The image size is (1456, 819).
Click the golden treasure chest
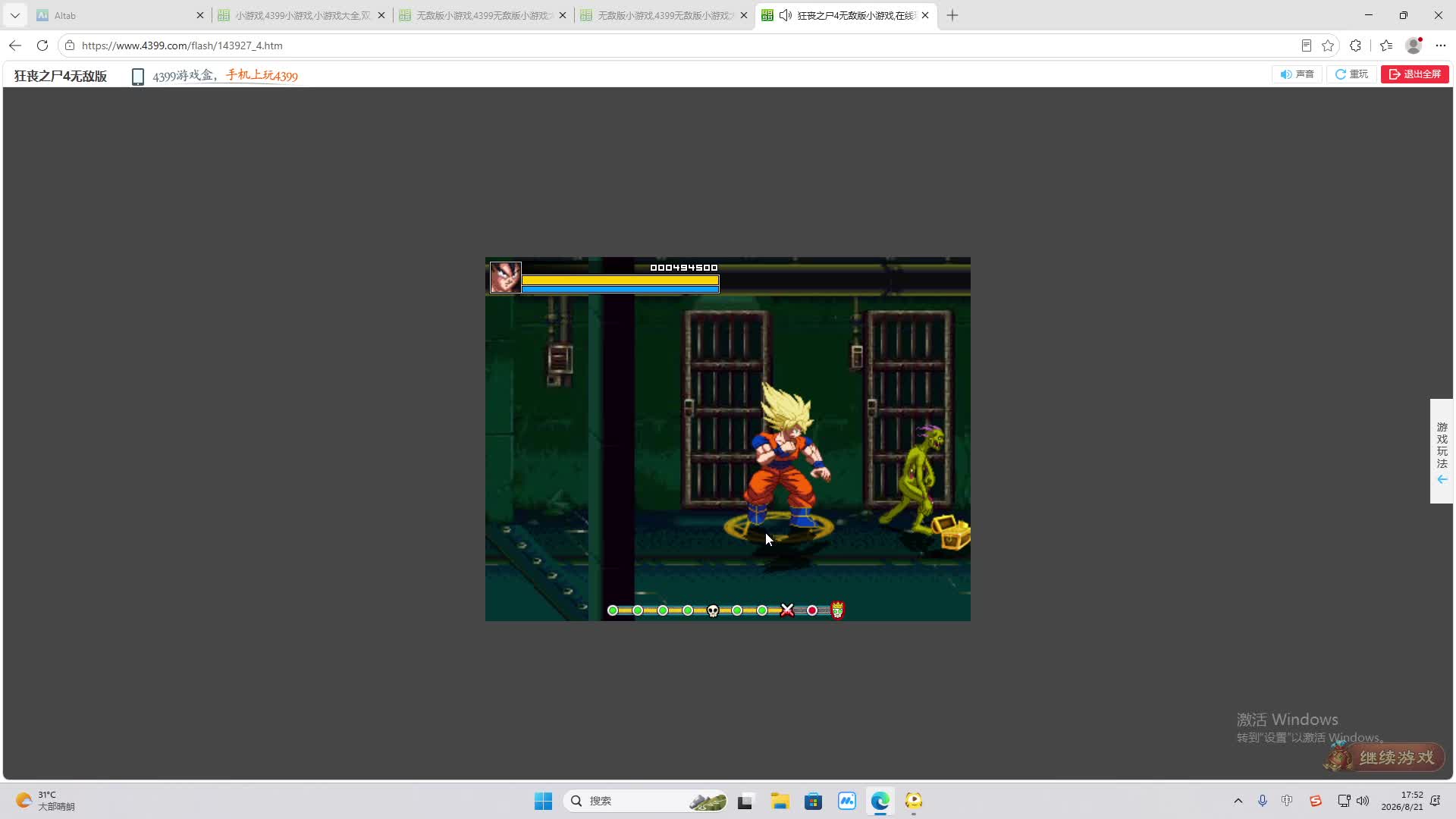[x=951, y=532]
